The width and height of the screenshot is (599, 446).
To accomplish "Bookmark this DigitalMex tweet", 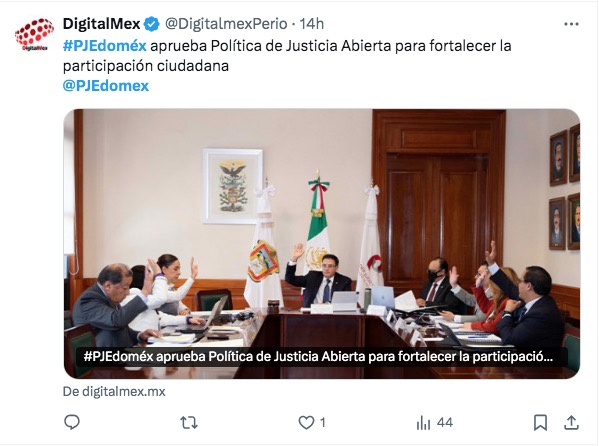I will [540, 423].
